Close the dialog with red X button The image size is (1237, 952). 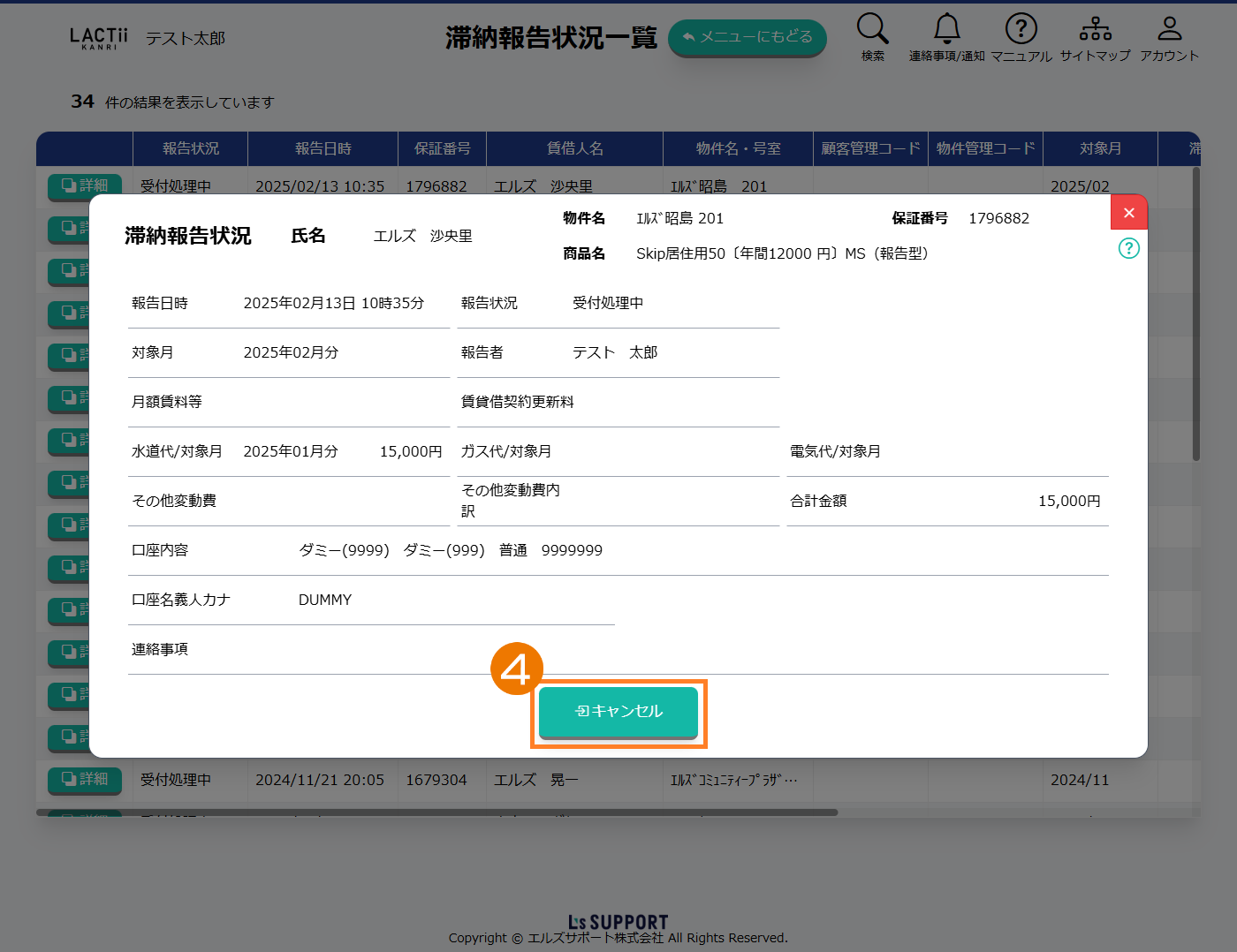coord(1128,213)
